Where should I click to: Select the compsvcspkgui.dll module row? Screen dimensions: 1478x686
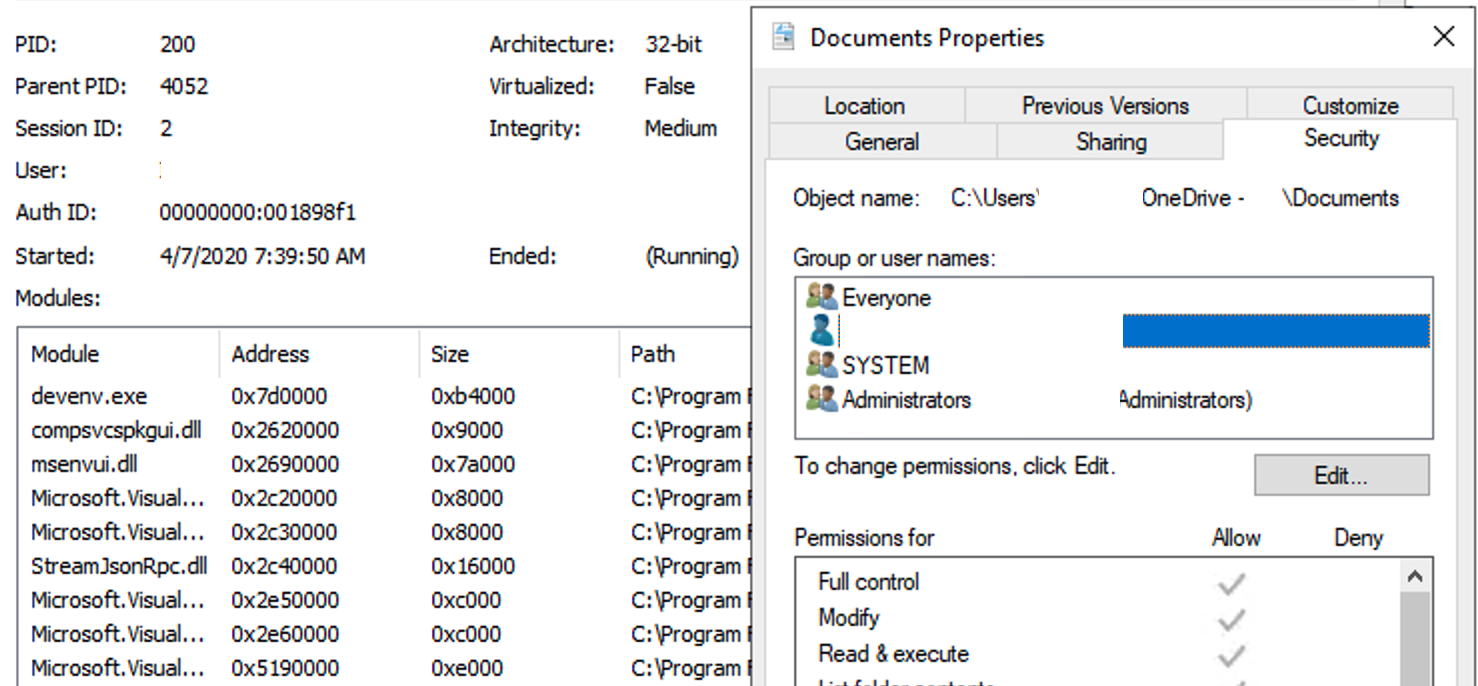384,430
